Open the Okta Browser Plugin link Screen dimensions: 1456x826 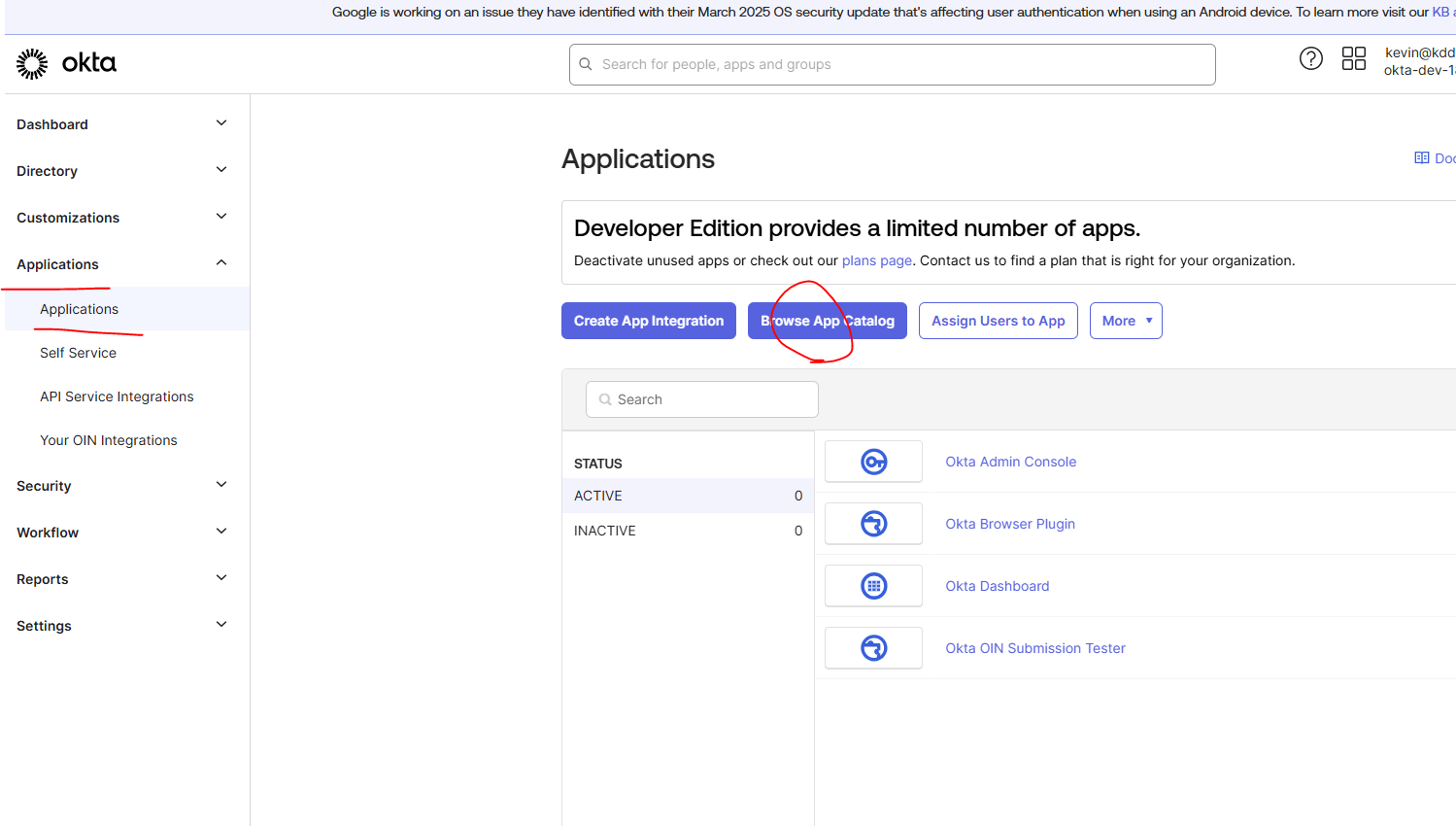[1010, 524]
